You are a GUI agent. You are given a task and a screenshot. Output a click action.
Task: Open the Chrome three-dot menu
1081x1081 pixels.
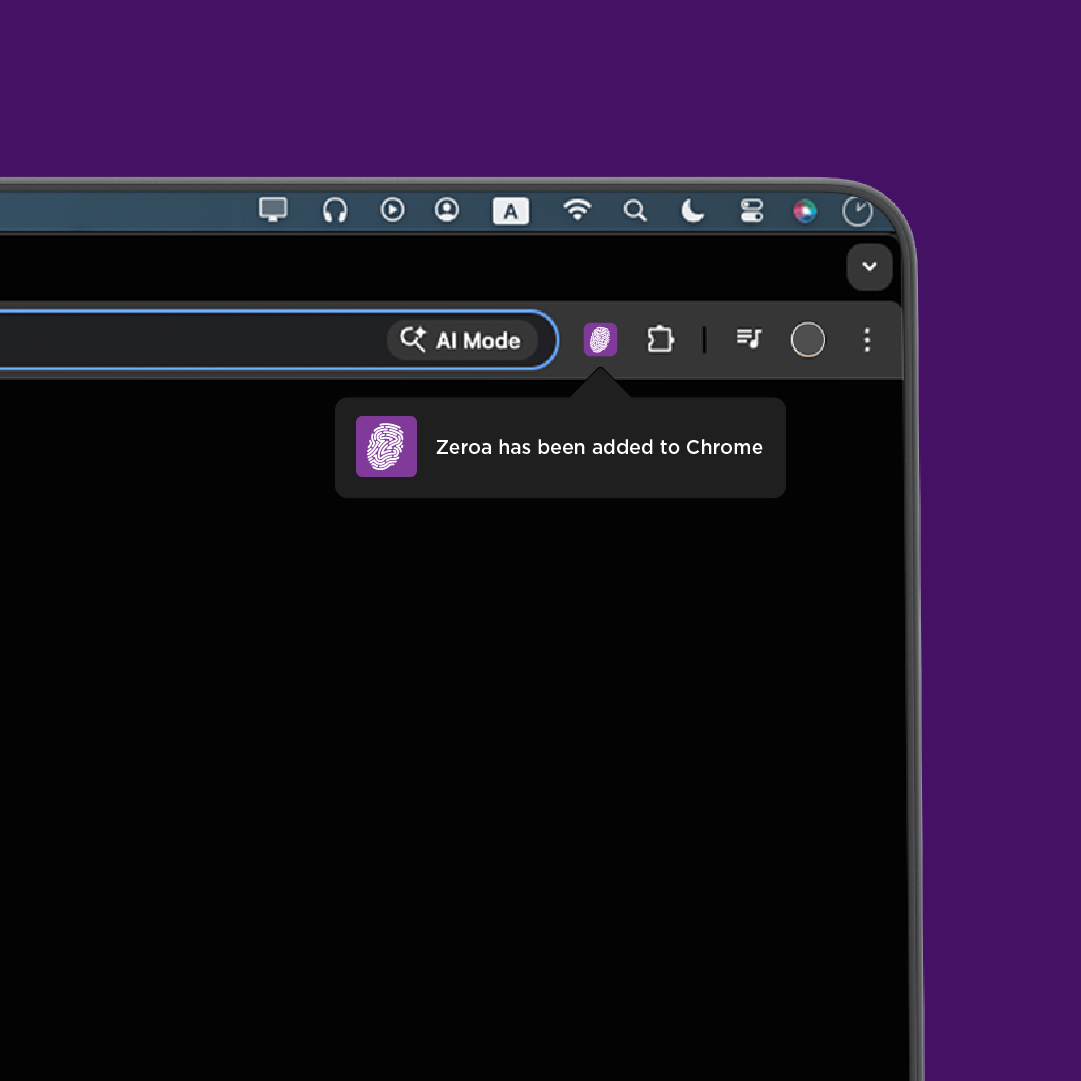pos(867,340)
